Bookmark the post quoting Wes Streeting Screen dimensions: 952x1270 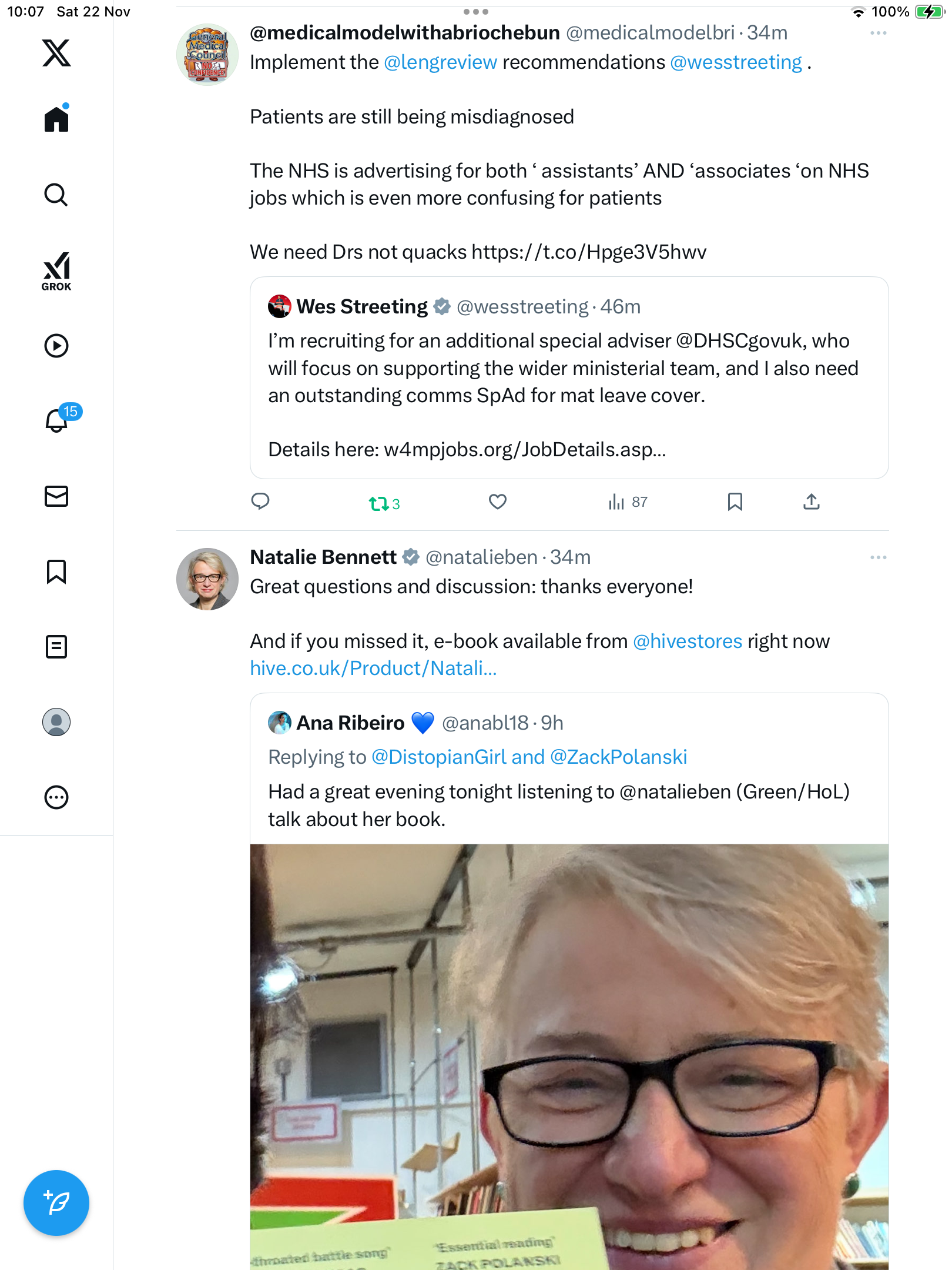[x=735, y=502]
